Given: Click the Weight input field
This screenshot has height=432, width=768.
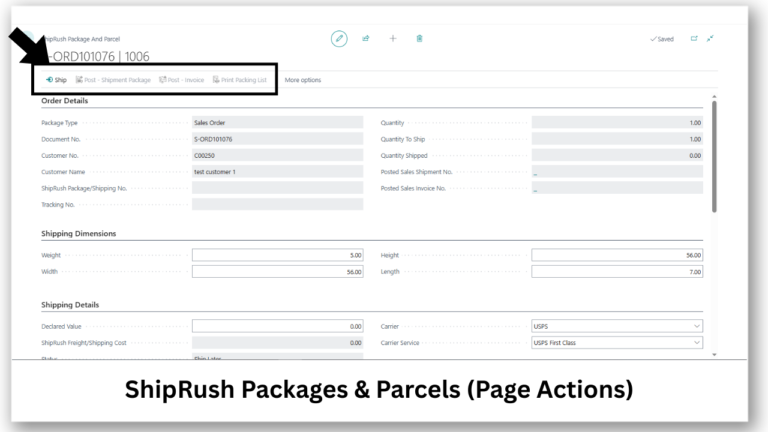Looking at the screenshot, I should 278,255.
